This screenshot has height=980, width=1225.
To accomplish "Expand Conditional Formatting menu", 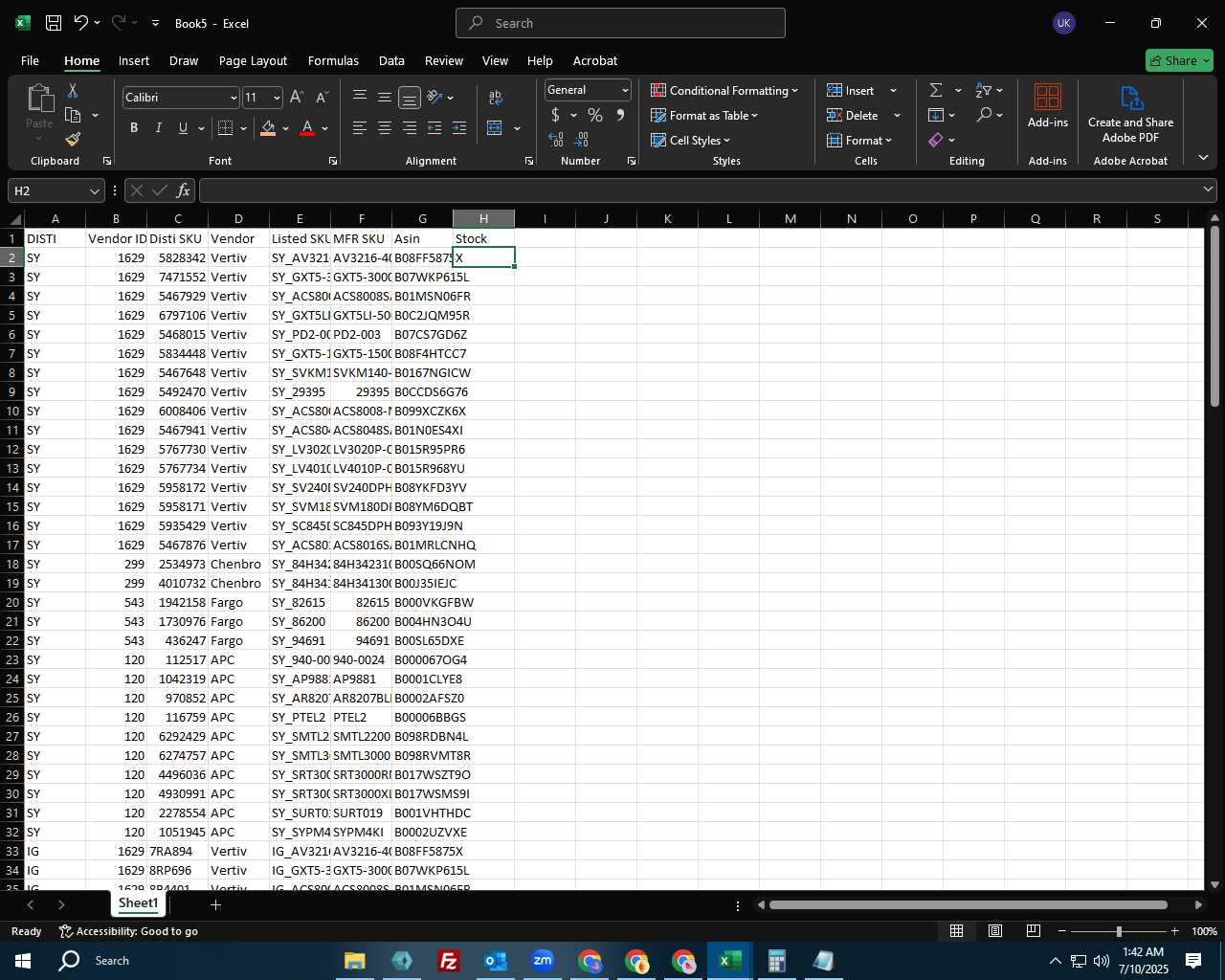I will (724, 90).
